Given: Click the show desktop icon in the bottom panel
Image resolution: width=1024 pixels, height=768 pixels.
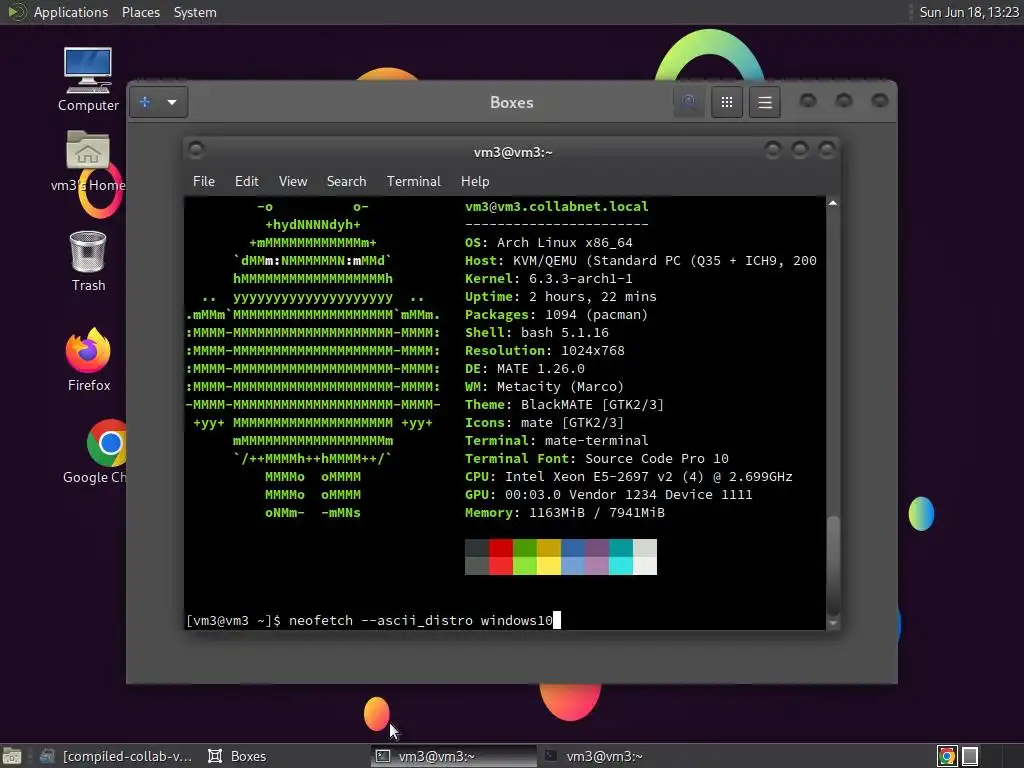Looking at the screenshot, I should click(12, 756).
